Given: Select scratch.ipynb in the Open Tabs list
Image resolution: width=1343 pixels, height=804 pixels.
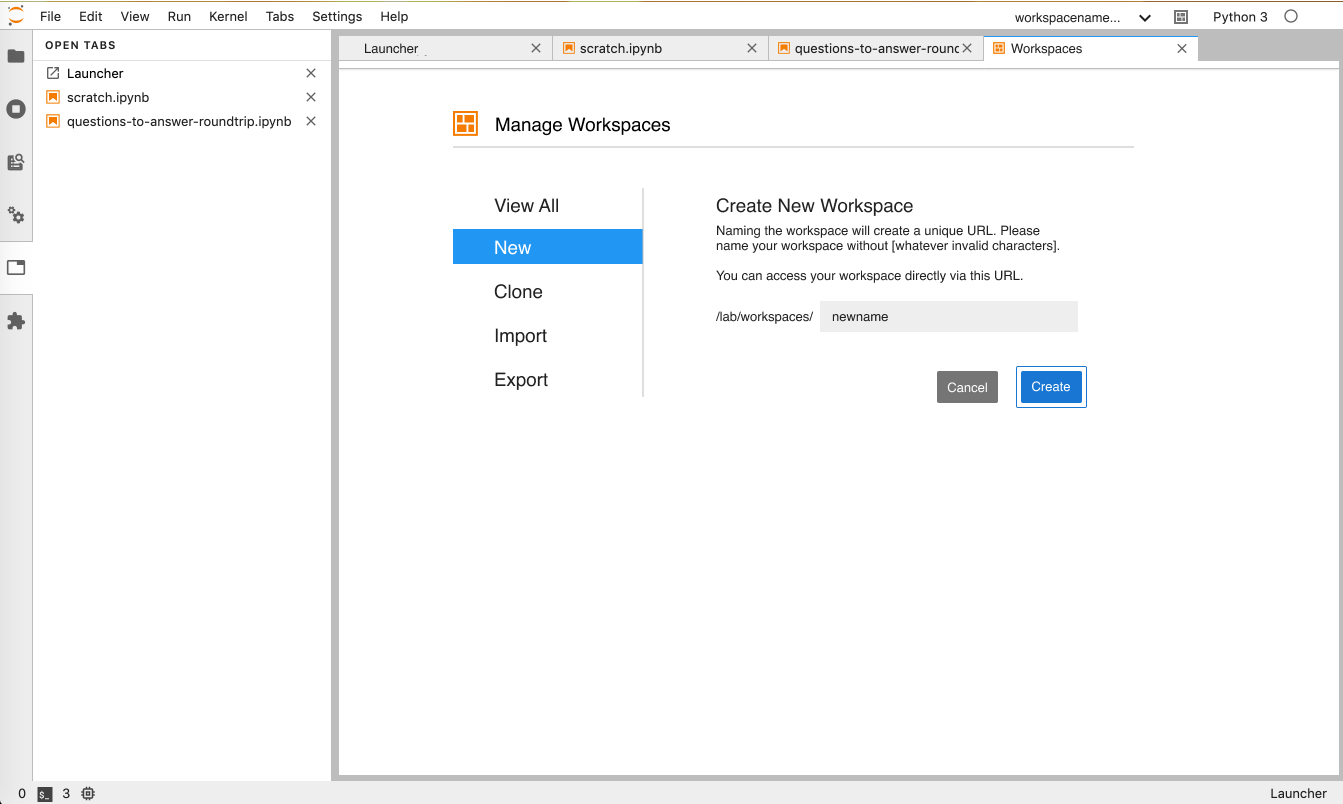Looking at the screenshot, I should (108, 97).
